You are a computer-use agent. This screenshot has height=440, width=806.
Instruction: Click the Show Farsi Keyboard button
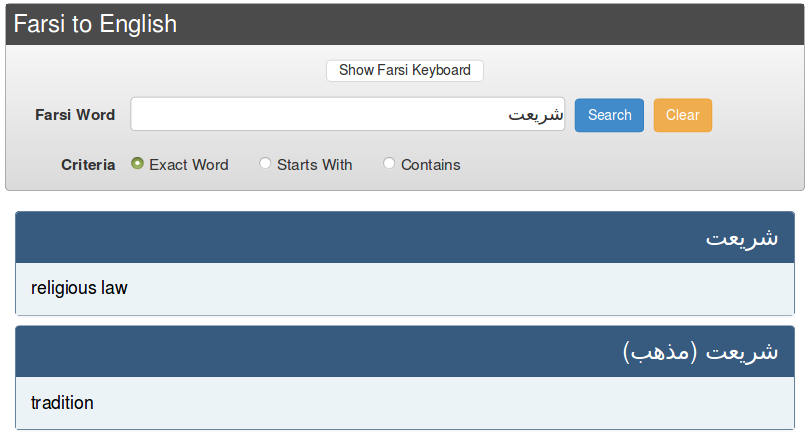pos(404,71)
